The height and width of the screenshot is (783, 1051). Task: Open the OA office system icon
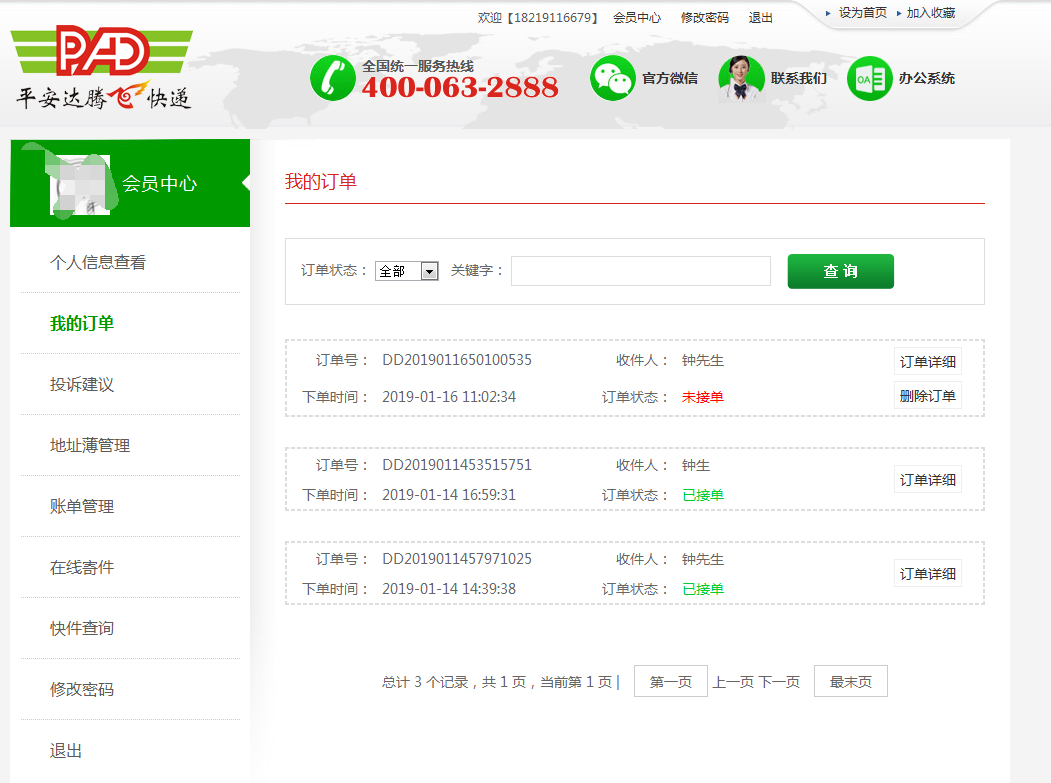tap(869, 78)
